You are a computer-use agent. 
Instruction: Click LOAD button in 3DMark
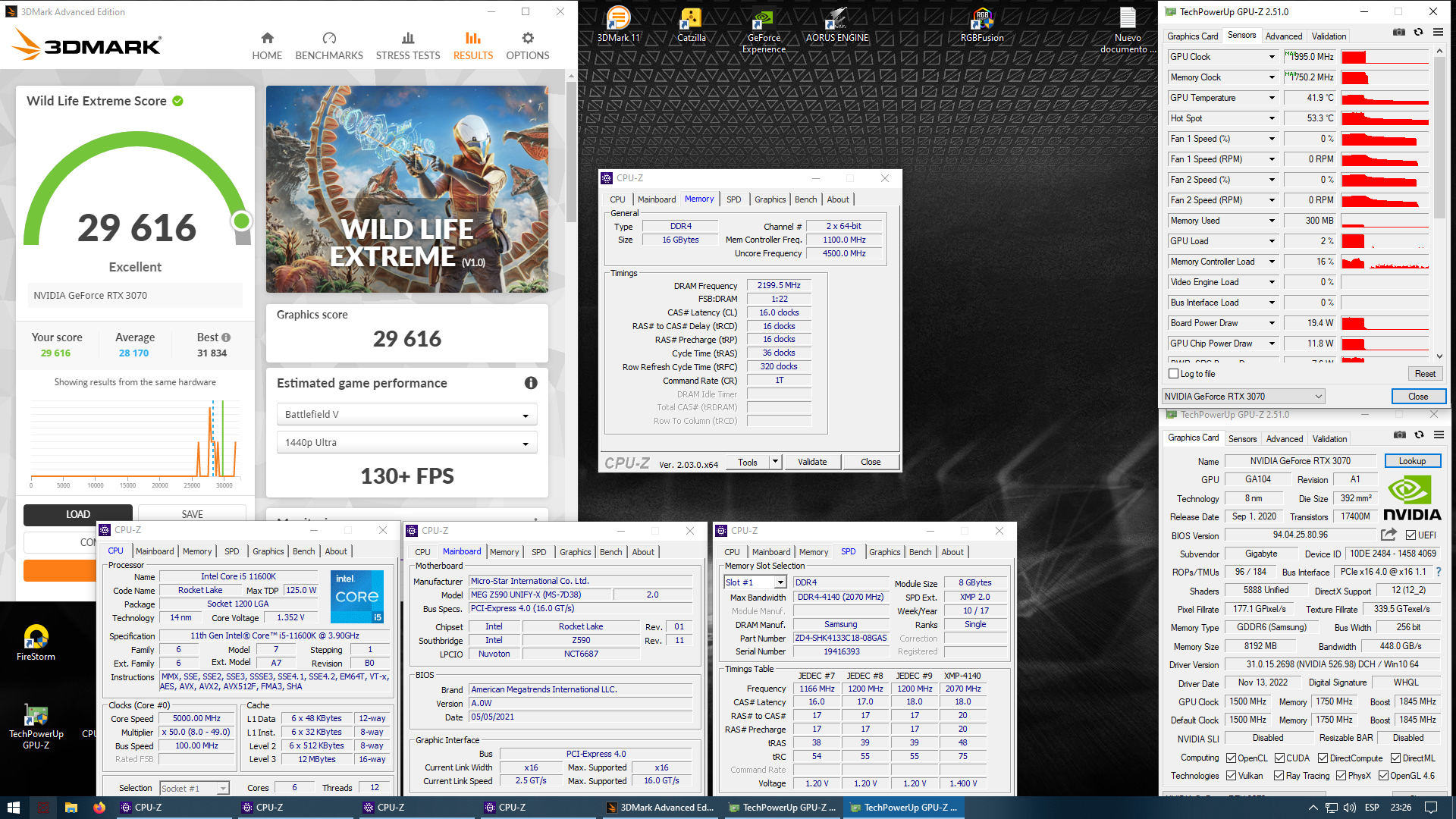point(77,514)
